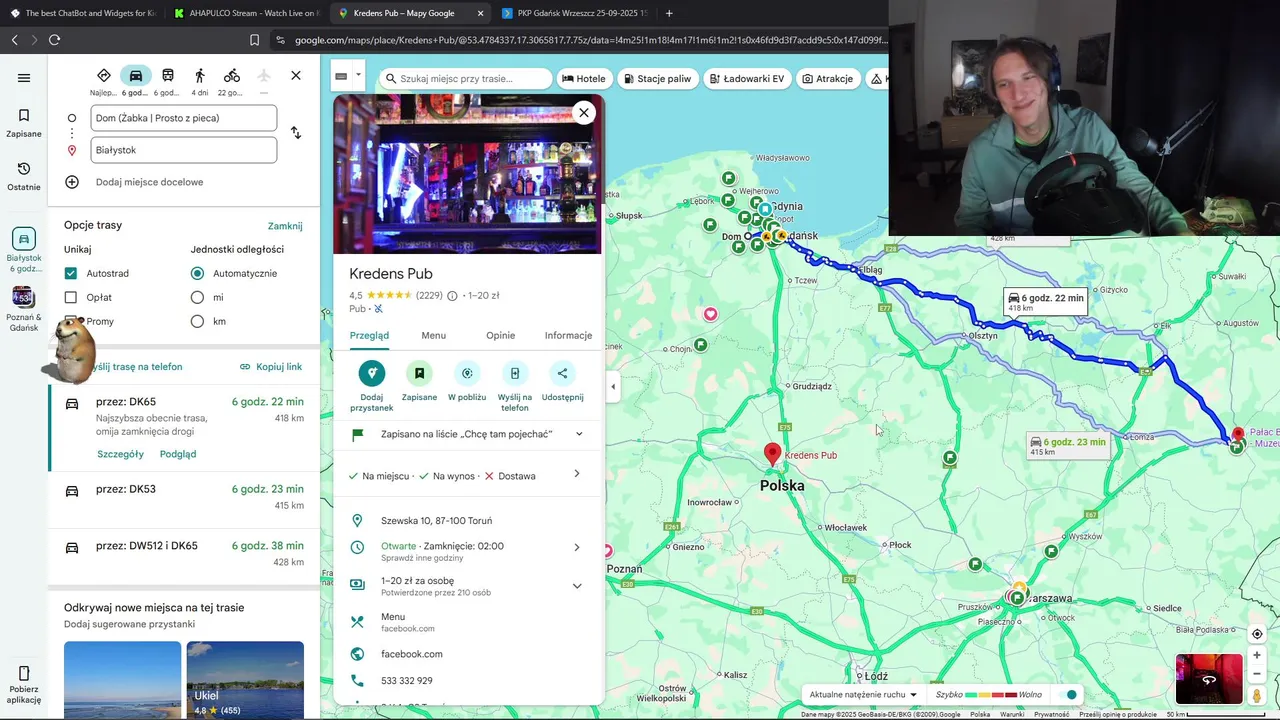Zoom in on the map
1280x720 pixels.
[x=1257, y=656]
